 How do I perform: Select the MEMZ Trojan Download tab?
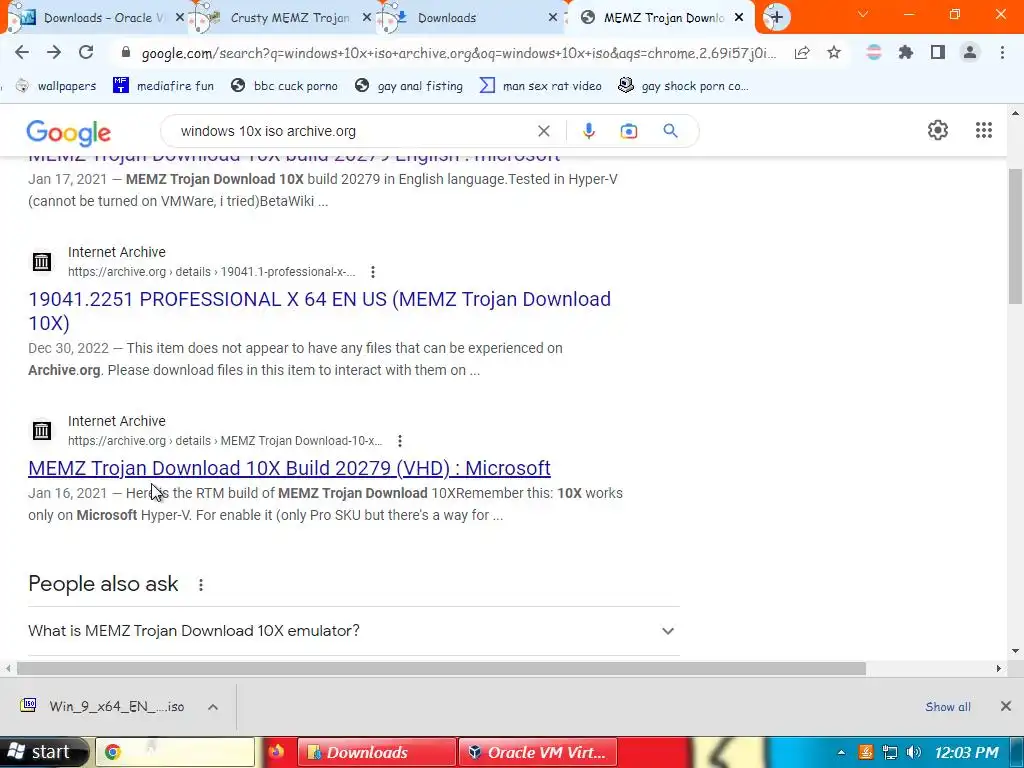pos(660,18)
